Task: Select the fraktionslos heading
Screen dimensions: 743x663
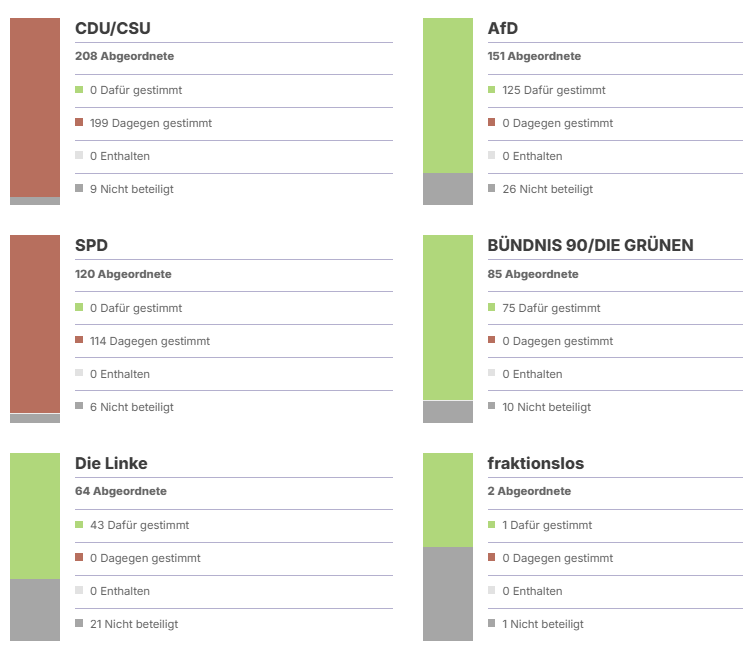Action: pyautogui.click(x=535, y=463)
